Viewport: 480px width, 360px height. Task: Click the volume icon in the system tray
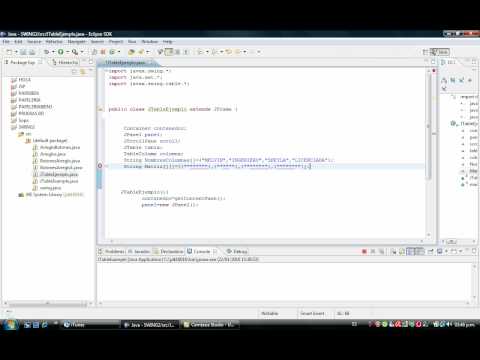(450, 324)
